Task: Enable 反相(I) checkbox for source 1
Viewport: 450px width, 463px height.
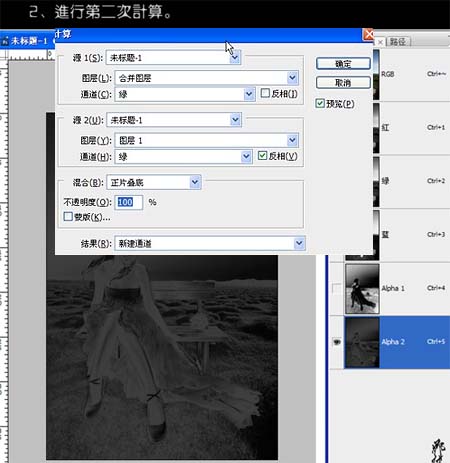Action: point(265,93)
